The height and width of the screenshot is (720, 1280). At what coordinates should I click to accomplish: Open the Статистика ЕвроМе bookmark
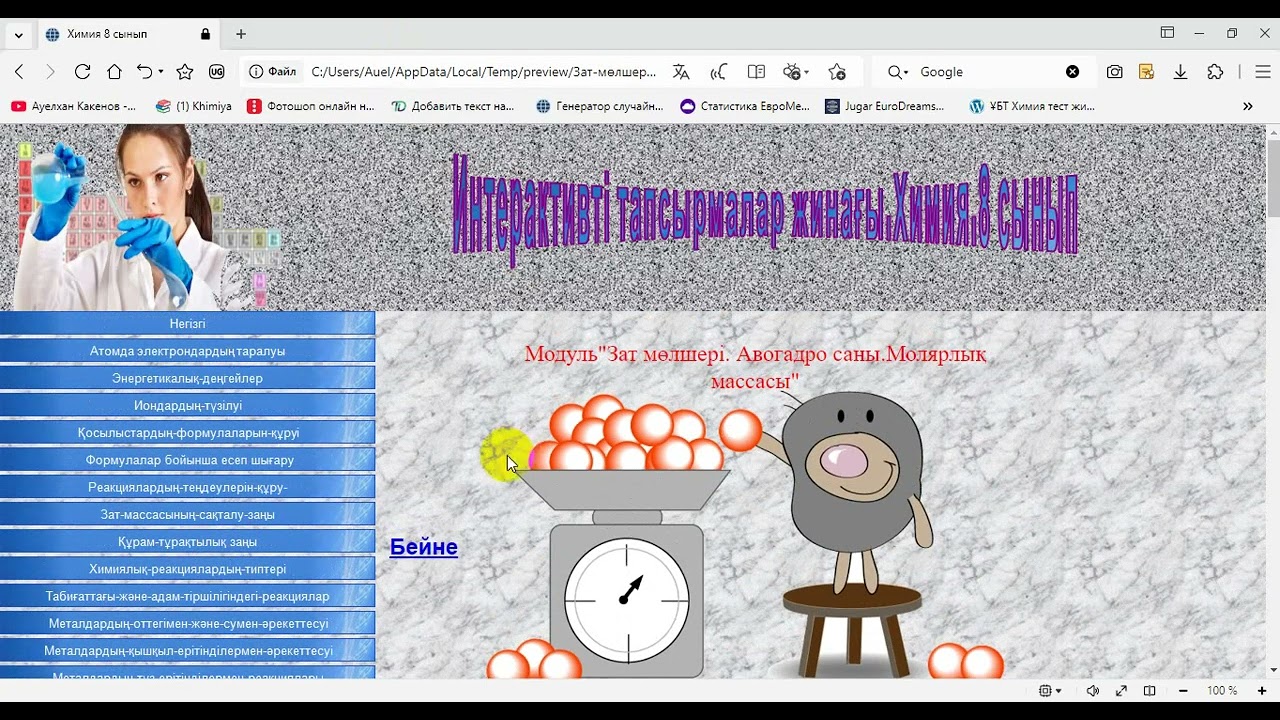[745, 106]
